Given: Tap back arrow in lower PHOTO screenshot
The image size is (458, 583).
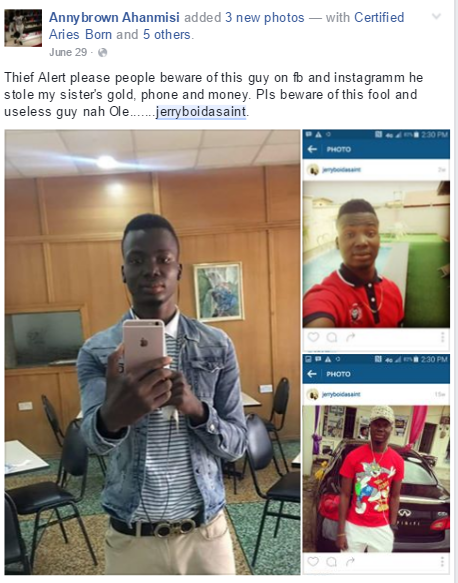Looking at the screenshot, I should 312,374.
